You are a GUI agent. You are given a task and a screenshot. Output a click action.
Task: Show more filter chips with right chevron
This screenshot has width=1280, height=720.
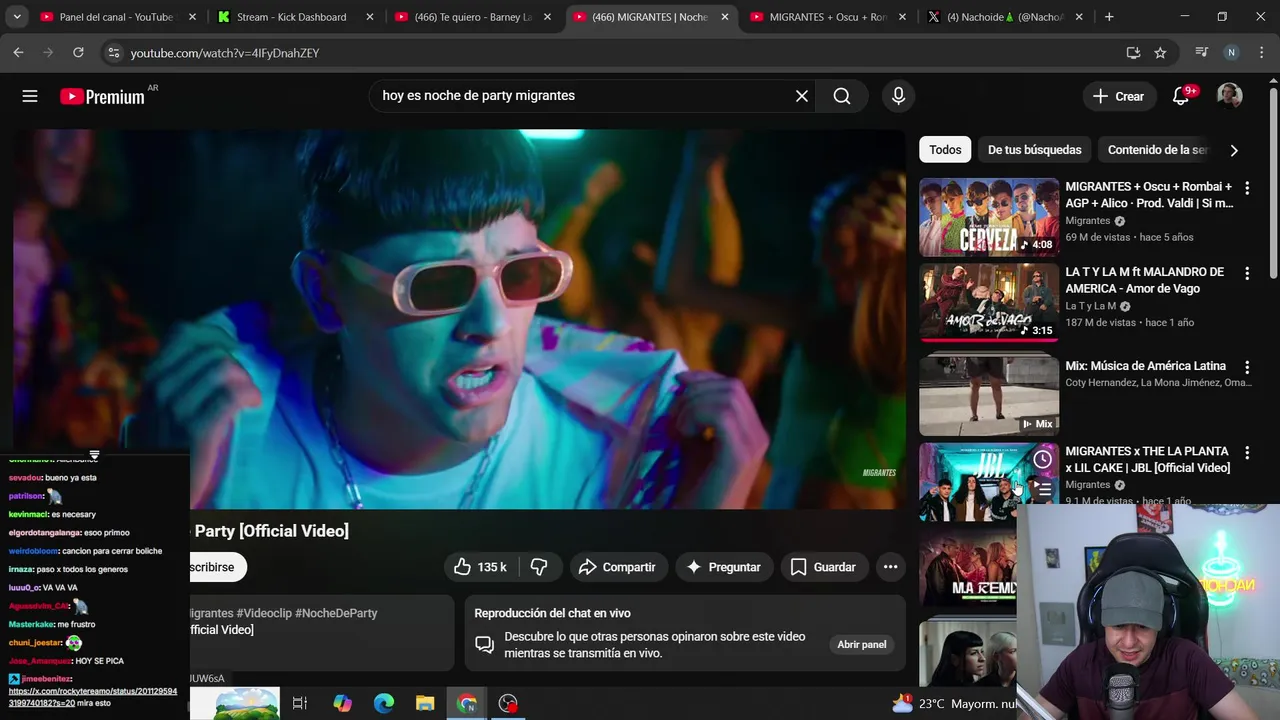pyautogui.click(x=1234, y=150)
